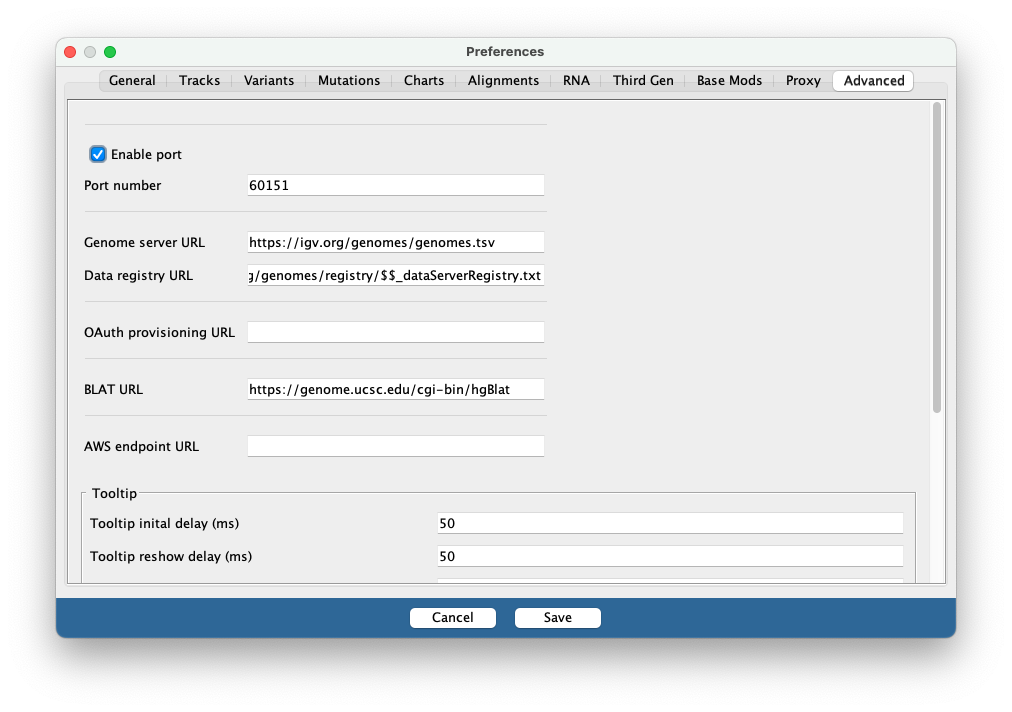The height and width of the screenshot is (712, 1012).
Task: Go to the Charts tab
Action: (423, 81)
